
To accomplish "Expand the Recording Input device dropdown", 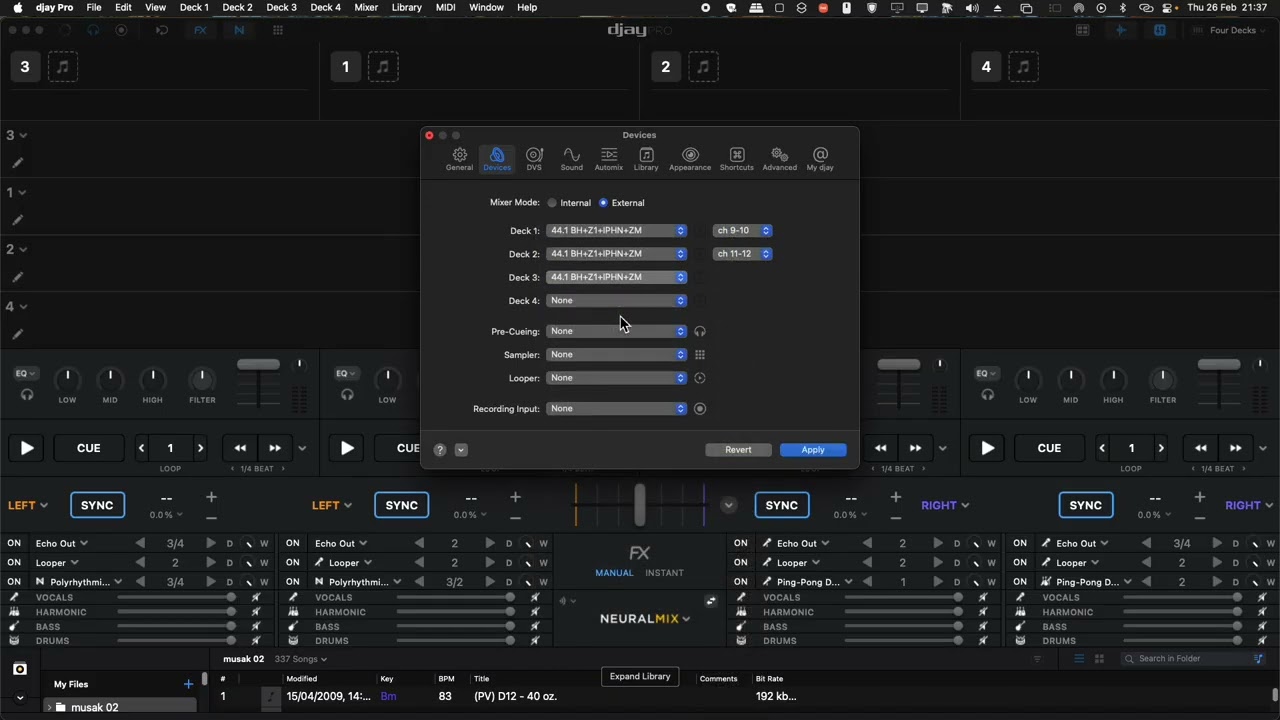I will coord(616,409).
